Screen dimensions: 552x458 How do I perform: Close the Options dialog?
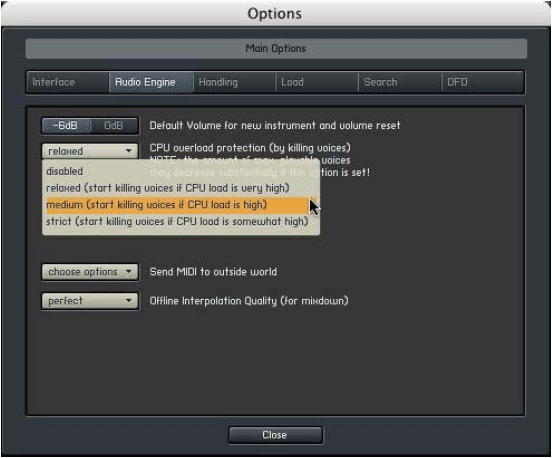(275, 435)
